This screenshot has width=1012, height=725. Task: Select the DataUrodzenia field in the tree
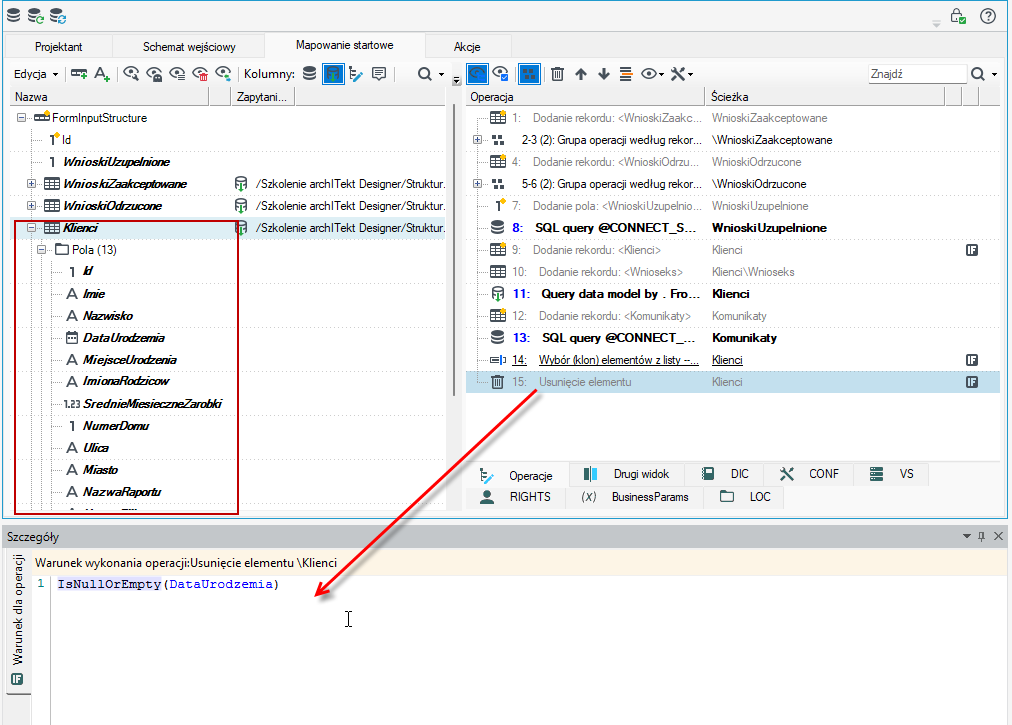tap(123, 338)
